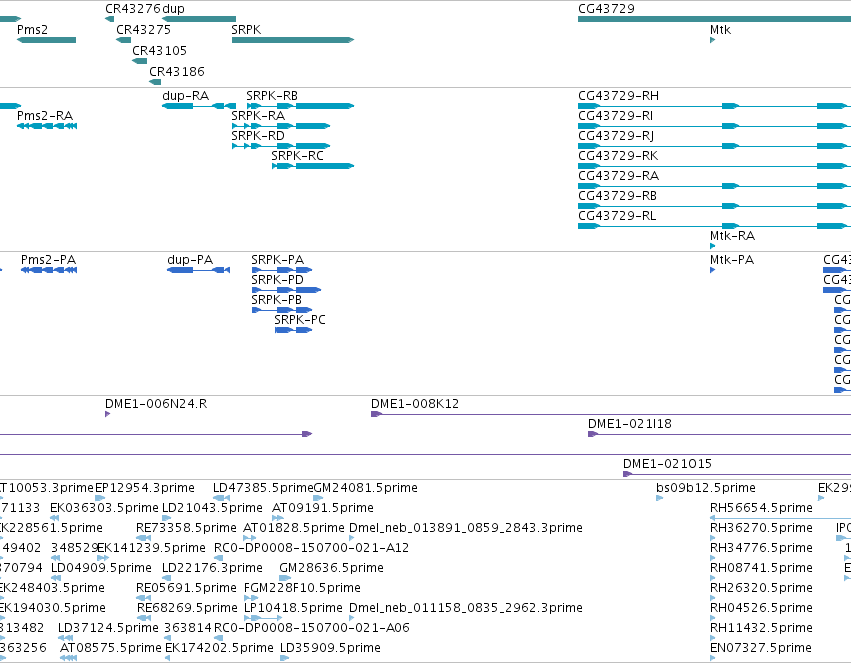The height and width of the screenshot is (663, 851).
Task: Open the SRPK-PA protein label
Action: pos(277,260)
